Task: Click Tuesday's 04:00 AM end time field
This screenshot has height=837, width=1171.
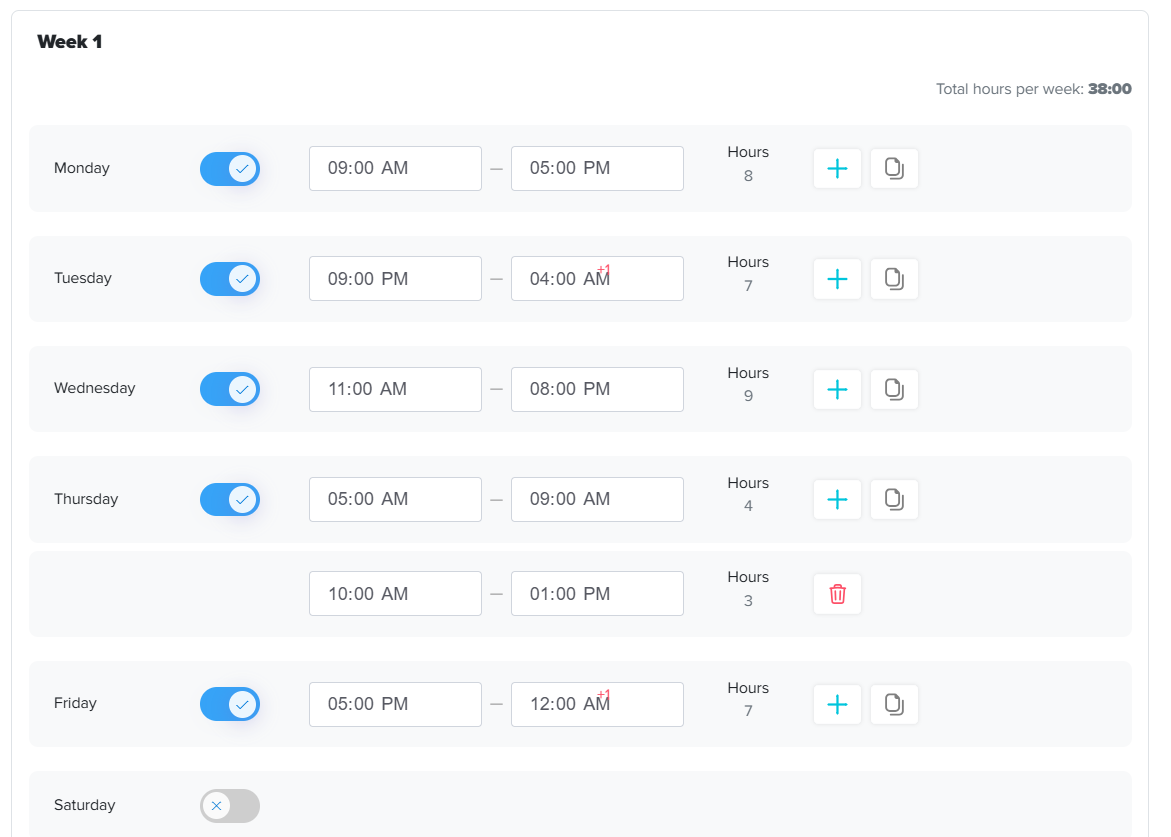Action: 597,279
